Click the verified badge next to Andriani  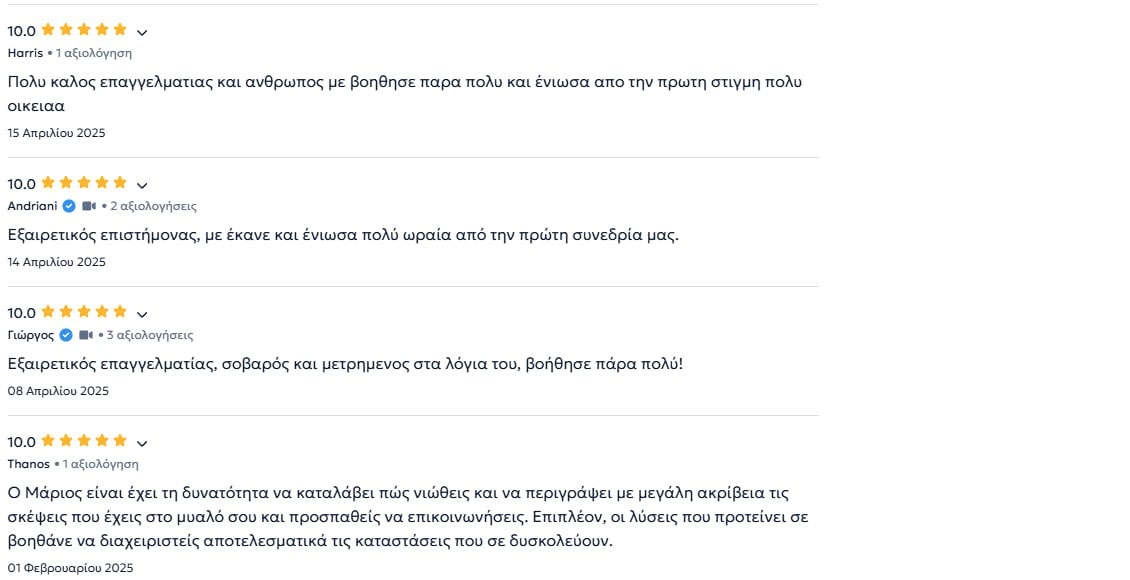69,206
